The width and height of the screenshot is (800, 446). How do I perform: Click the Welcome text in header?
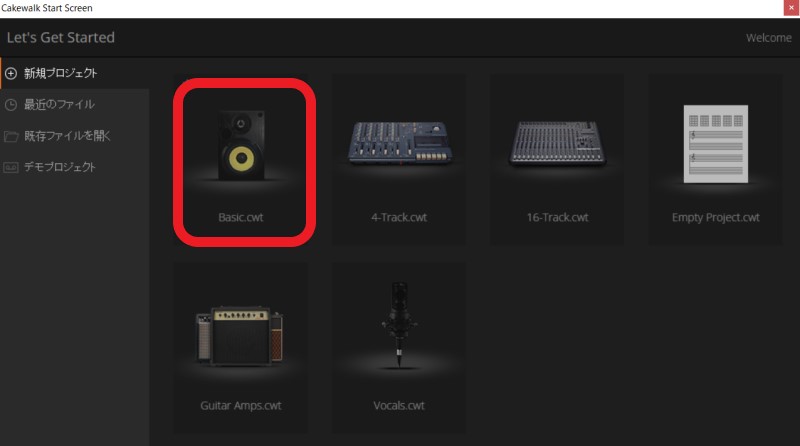coord(769,38)
